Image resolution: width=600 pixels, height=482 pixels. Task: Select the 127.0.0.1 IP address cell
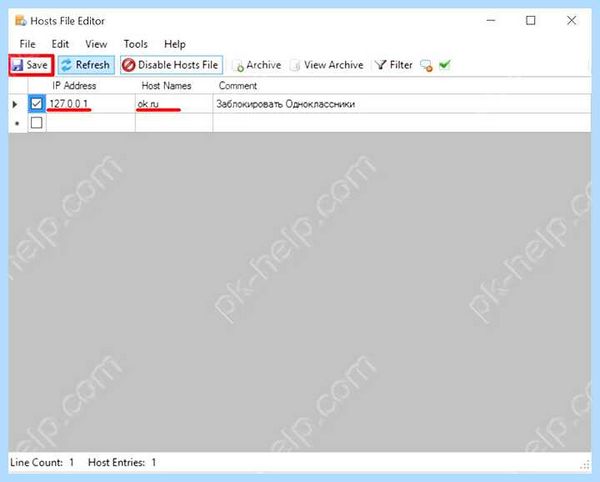click(x=91, y=104)
